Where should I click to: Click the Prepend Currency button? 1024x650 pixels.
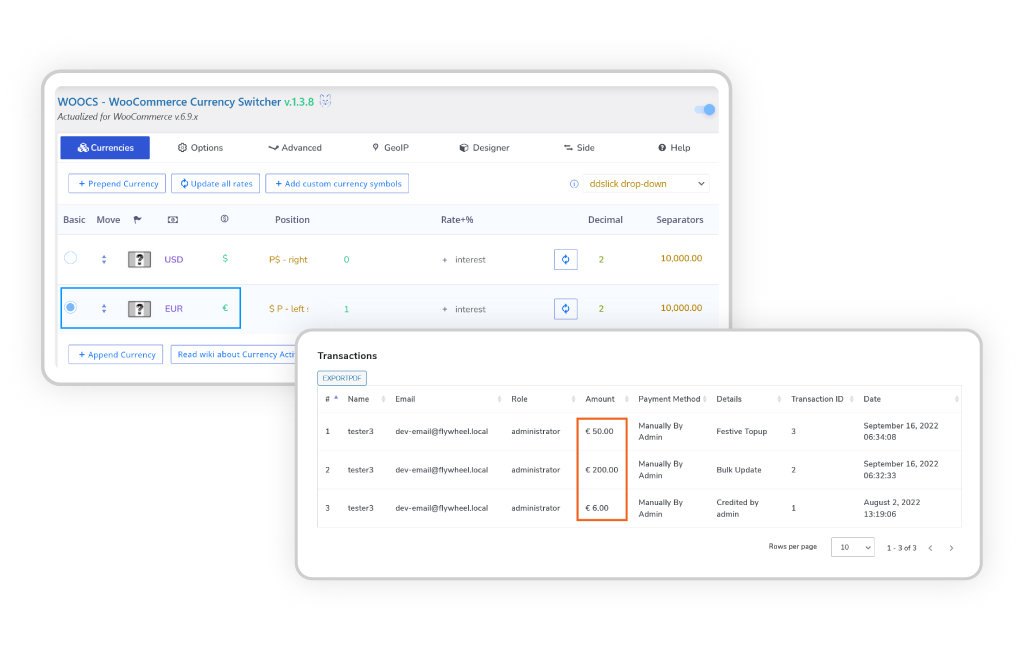pos(117,184)
